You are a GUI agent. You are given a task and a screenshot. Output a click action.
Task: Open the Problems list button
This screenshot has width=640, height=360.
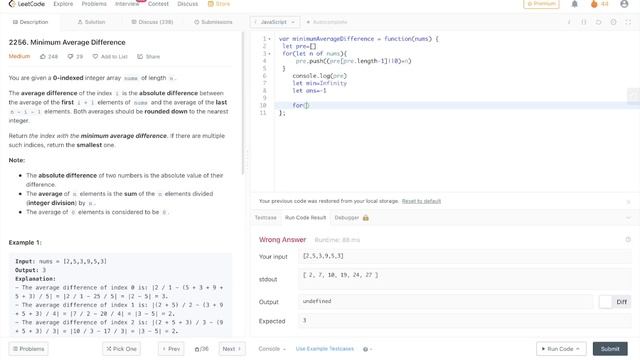(x=28, y=349)
